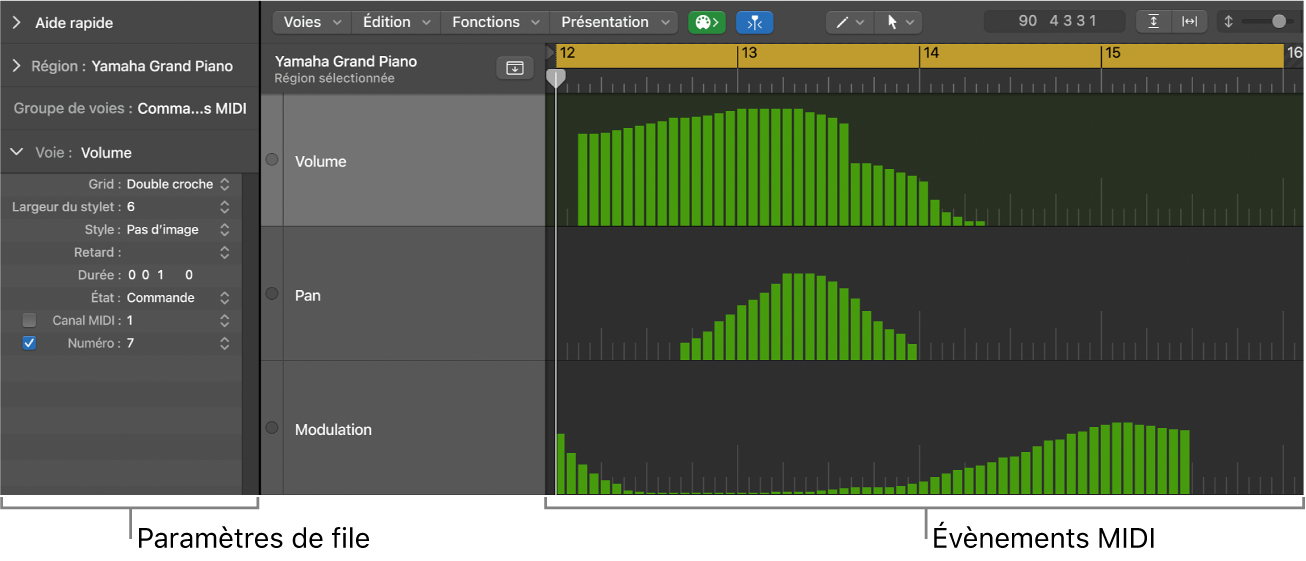1306x561 pixels.
Task: Collapse the Voie Volume disclosure triangle
Action: (x=17, y=153)
